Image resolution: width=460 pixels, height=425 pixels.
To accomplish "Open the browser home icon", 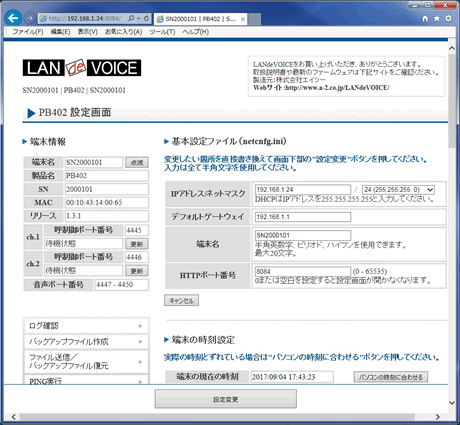I will 425,18.
